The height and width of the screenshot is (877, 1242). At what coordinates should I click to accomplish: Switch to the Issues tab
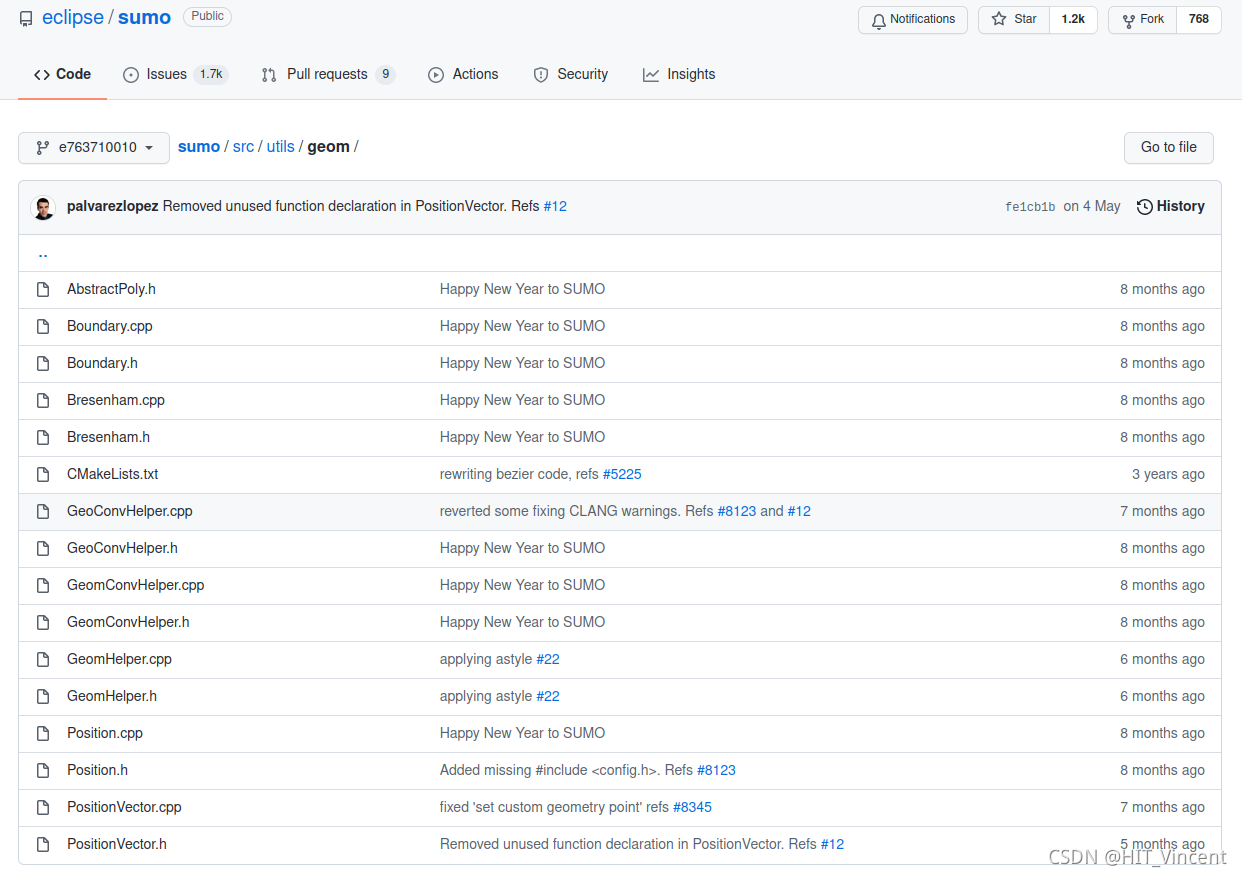pos(175,74)
